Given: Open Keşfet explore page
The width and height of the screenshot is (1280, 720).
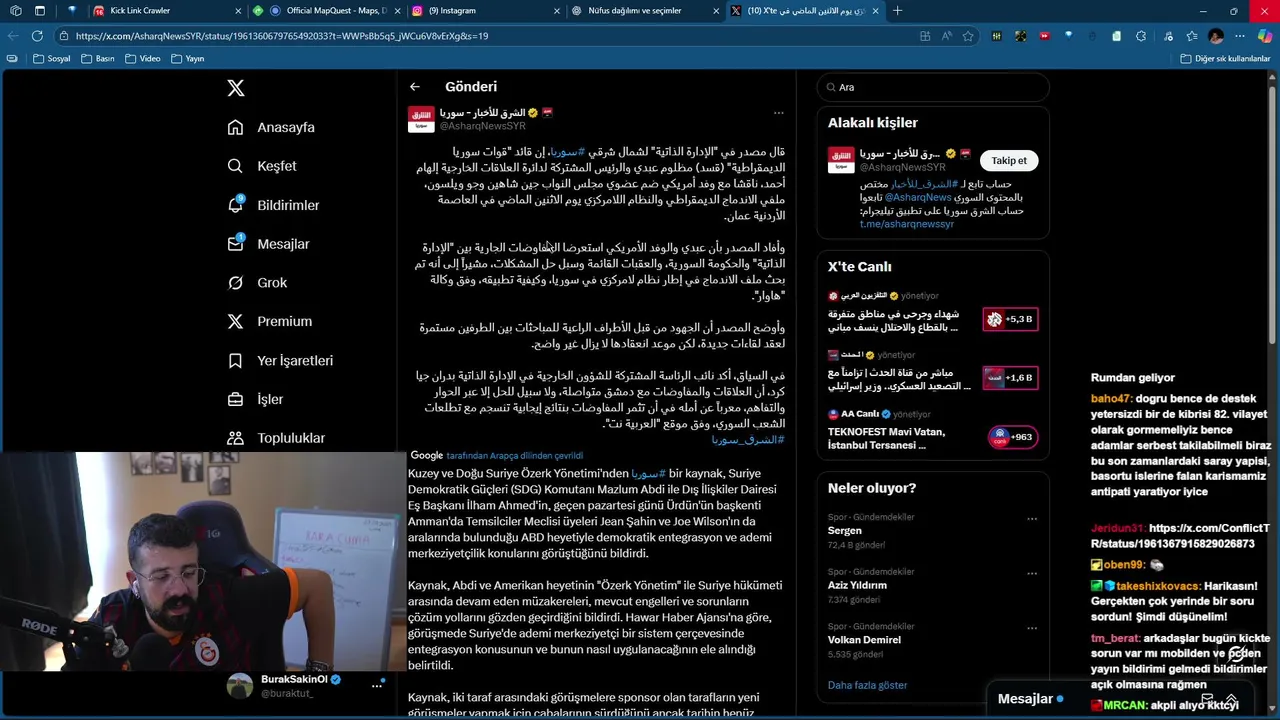Looking at the screenshot, I should pyautogui.click(x=262, y=166).
